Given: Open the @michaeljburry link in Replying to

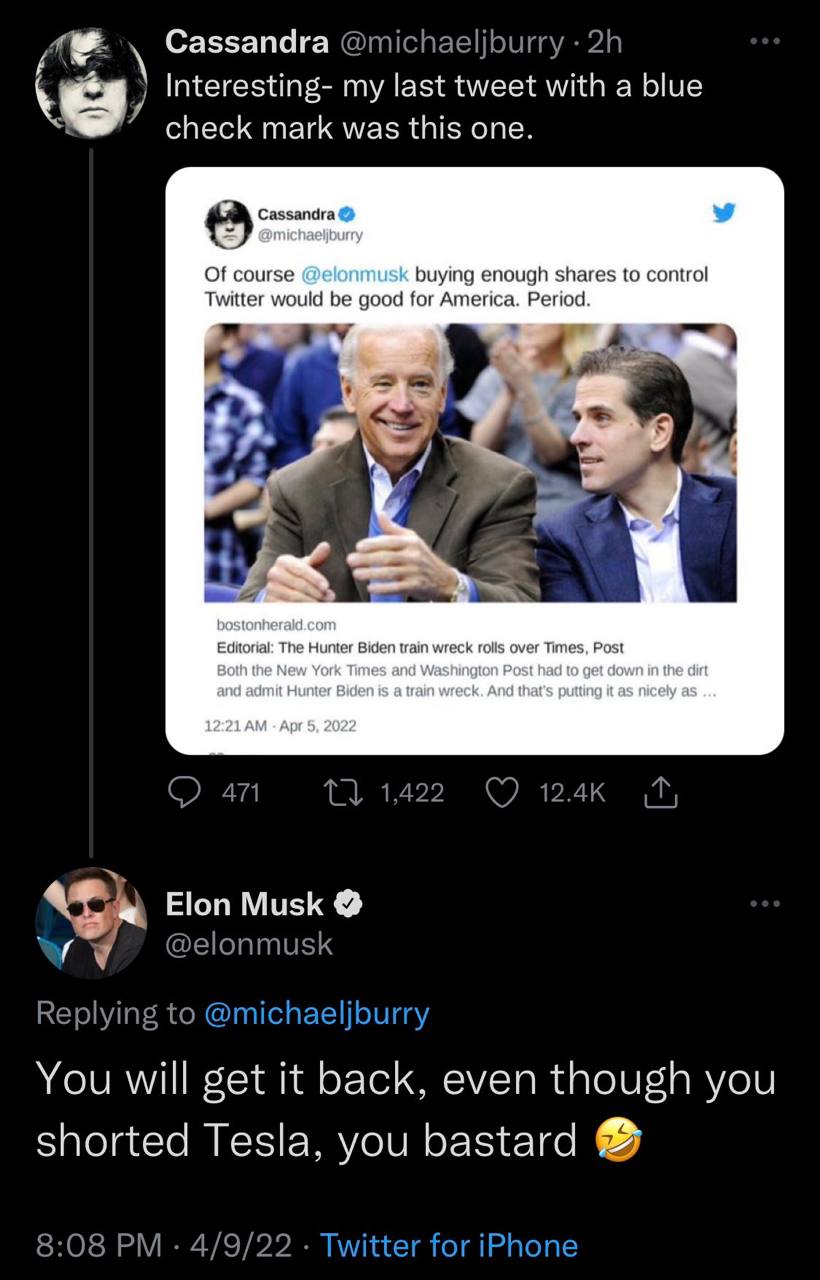Looking at the screenshot, I should click(316, 1013).
